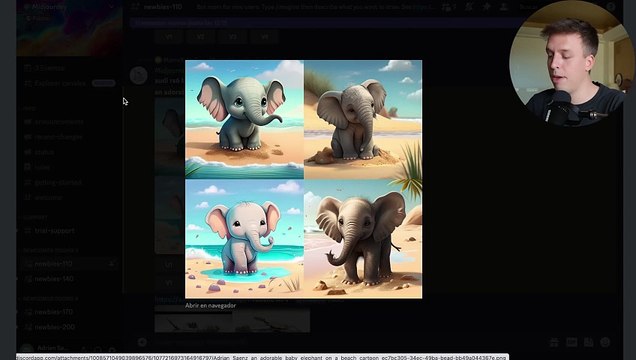
Task: Open pinned messages icon
Action: pyautogui.click(x=487, y=7)
